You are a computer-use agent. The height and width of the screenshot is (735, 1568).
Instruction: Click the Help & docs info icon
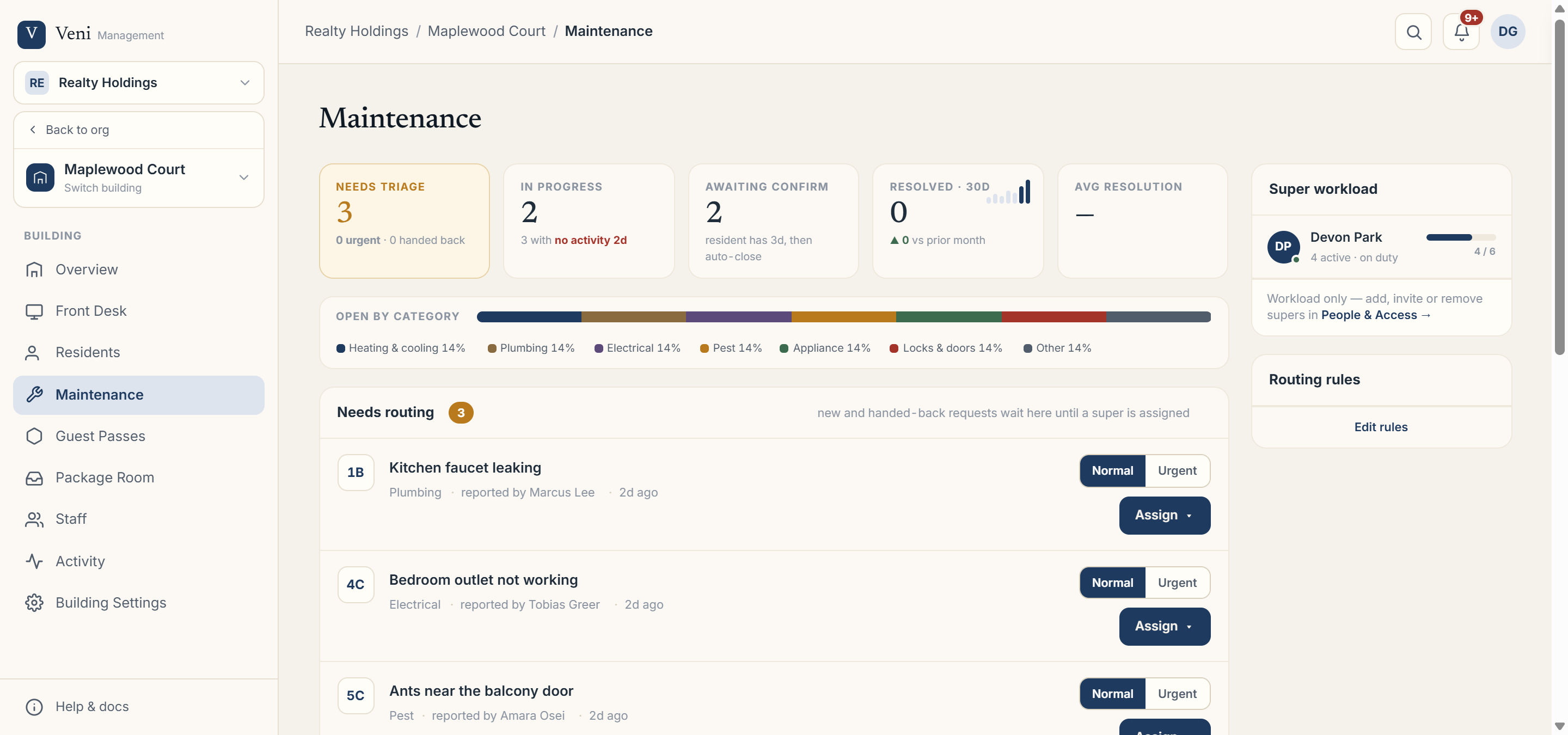tap(34, 706)
